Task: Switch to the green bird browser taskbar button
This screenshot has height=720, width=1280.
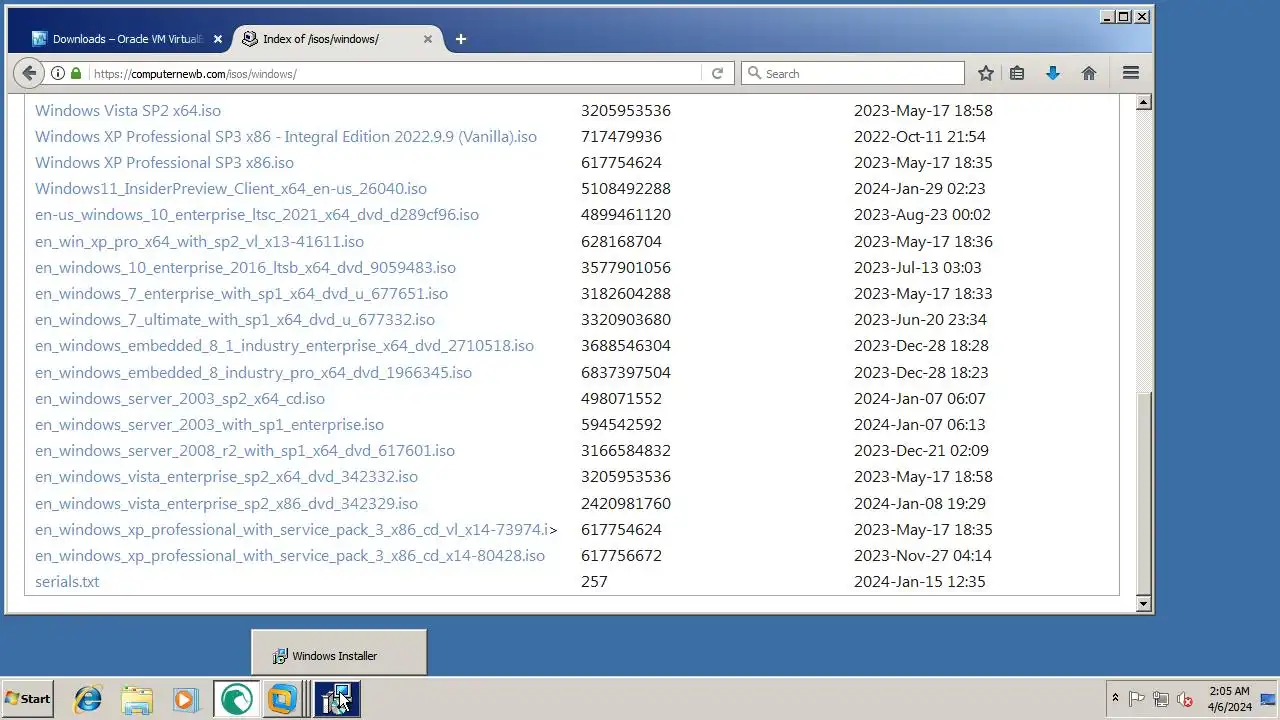Action: pyautogui.click(x=236, y=699)
